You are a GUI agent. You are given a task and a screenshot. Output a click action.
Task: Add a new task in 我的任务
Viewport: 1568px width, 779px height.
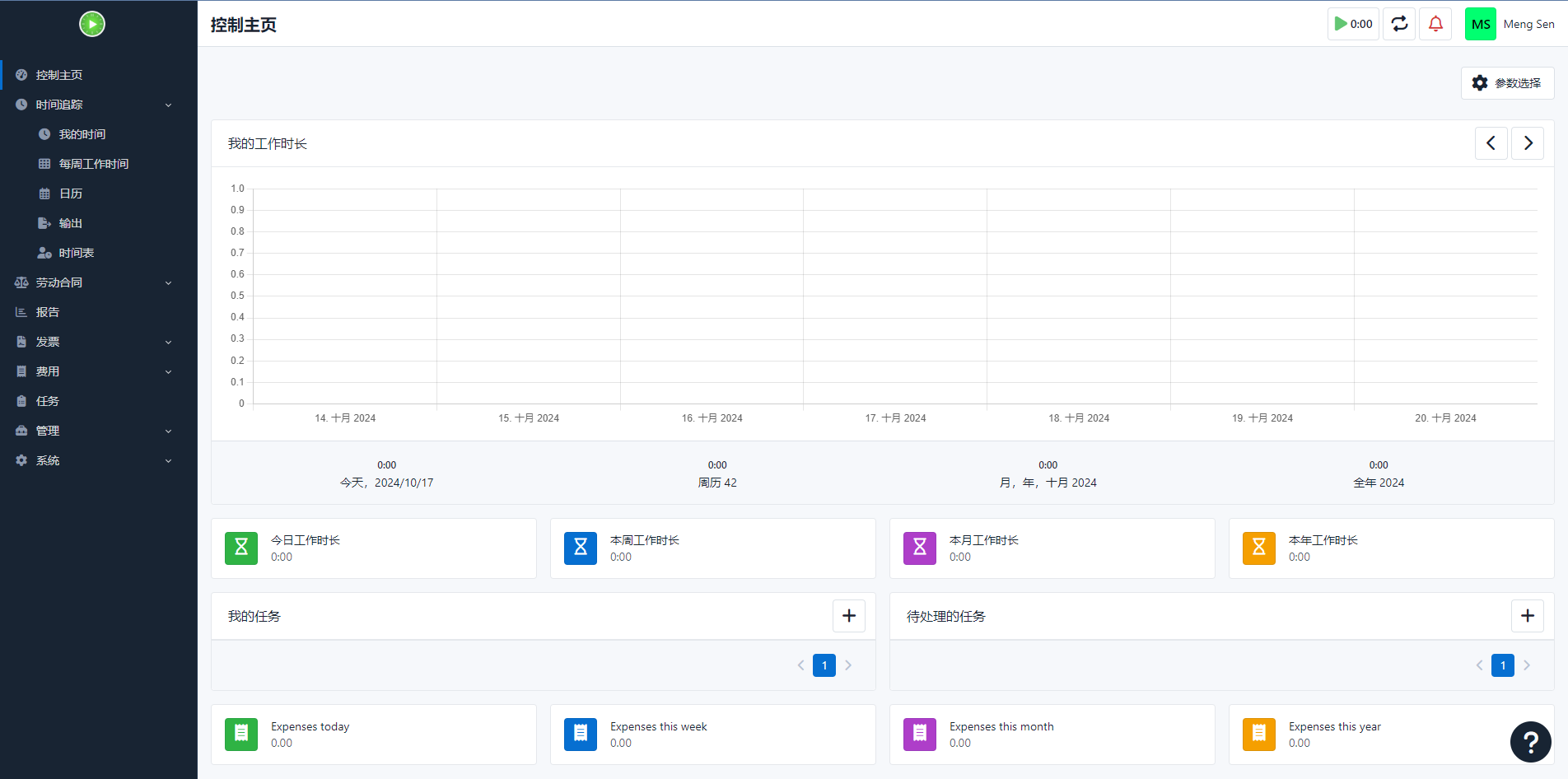(x=848, y=616)
